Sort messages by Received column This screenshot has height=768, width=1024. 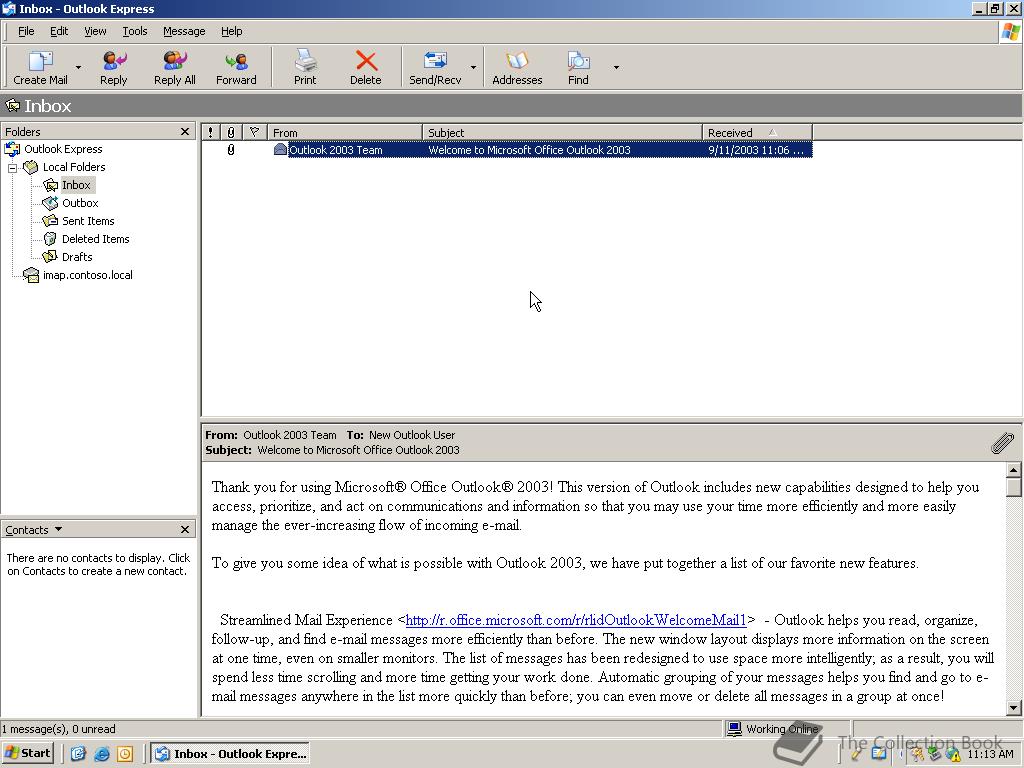[758, 133]
